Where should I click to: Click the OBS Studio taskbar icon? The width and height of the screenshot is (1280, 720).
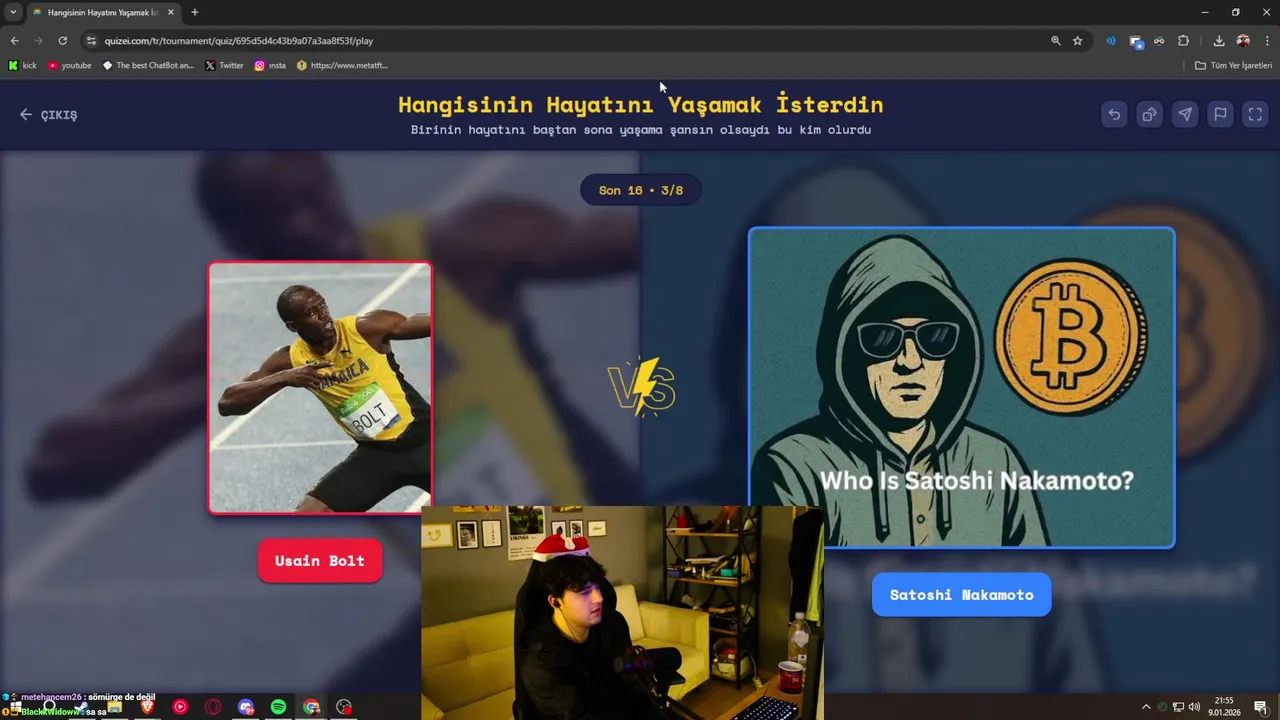click(344, 707)
